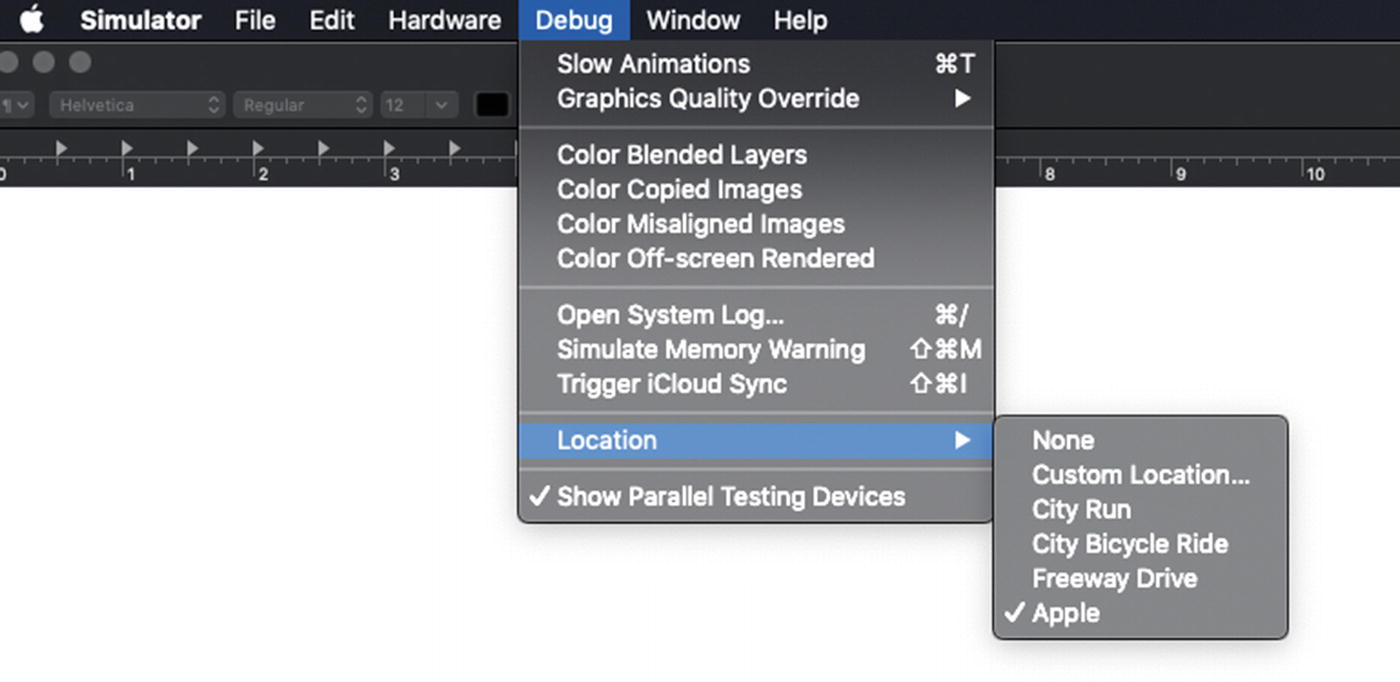This screenshot has width=1400, height=682.
Task: Click the tab stop marker at ruler mark 1
Action: pos(127,149)
